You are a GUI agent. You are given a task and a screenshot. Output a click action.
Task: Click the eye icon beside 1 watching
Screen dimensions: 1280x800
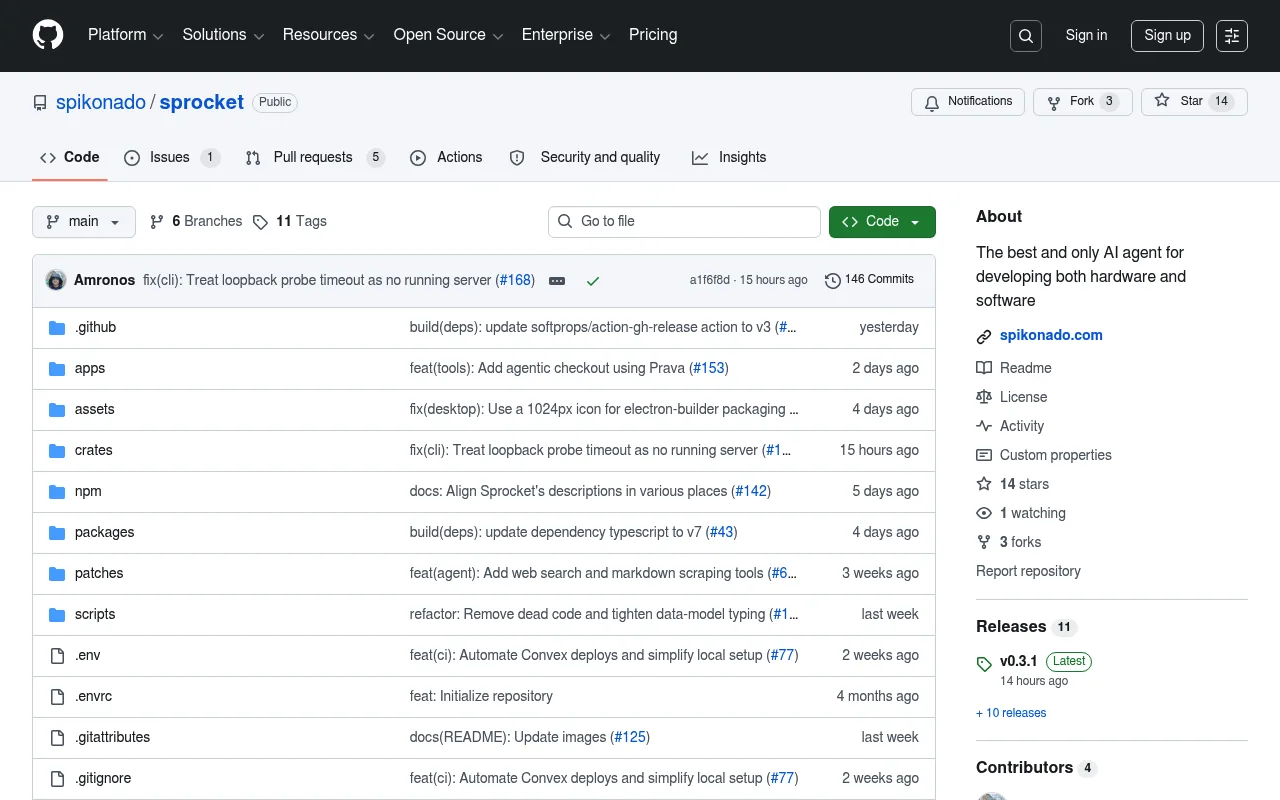[x=984, y=513]
